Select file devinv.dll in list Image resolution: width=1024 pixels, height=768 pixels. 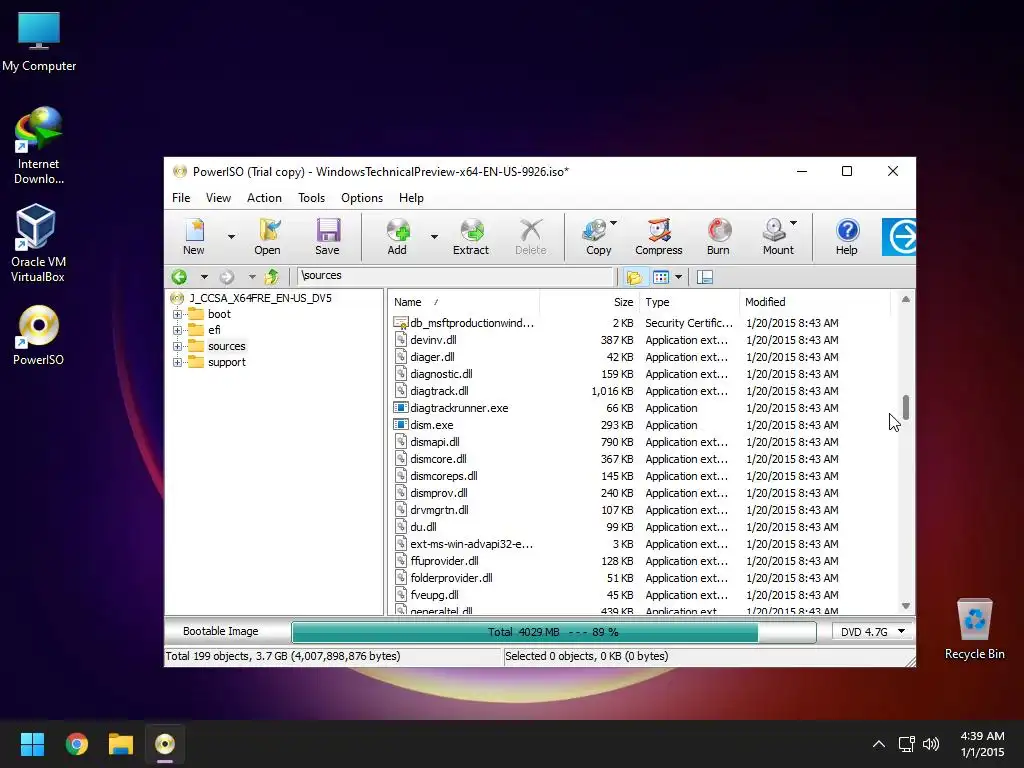point(433,340)
